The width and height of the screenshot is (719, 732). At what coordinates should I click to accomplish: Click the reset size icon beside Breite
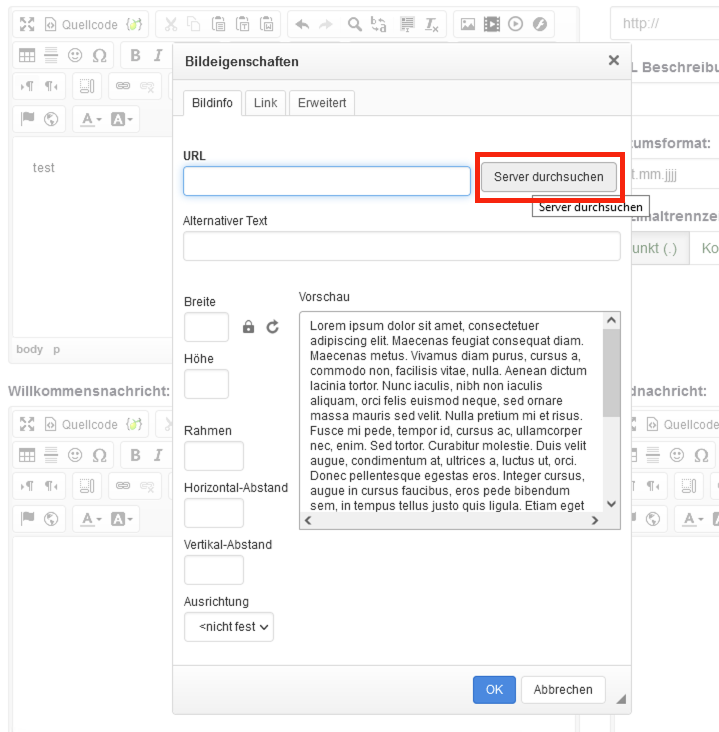click(x=272, y=327)
